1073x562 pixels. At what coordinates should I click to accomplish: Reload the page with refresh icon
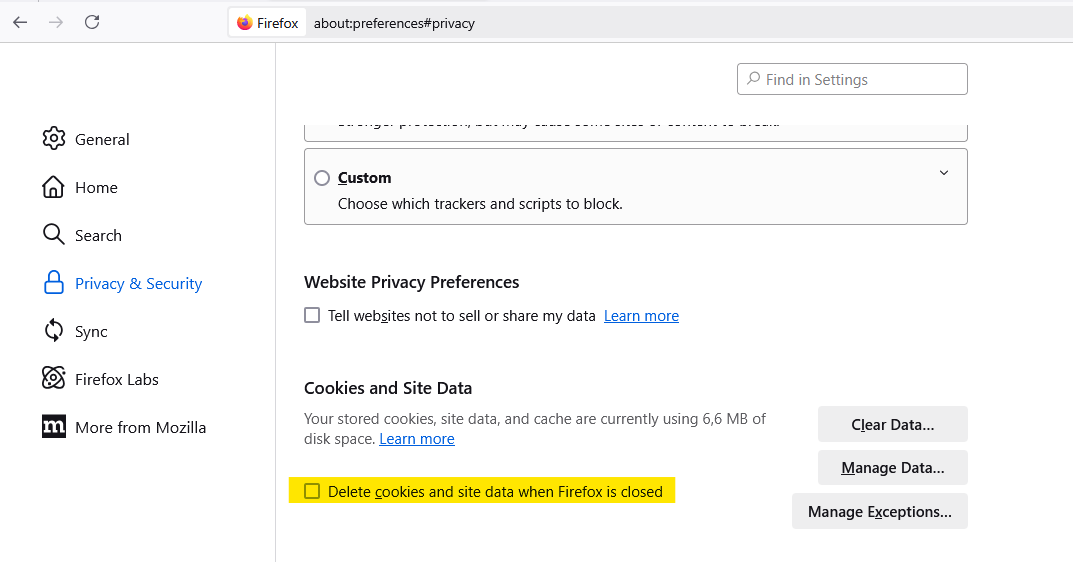(92, 22)
